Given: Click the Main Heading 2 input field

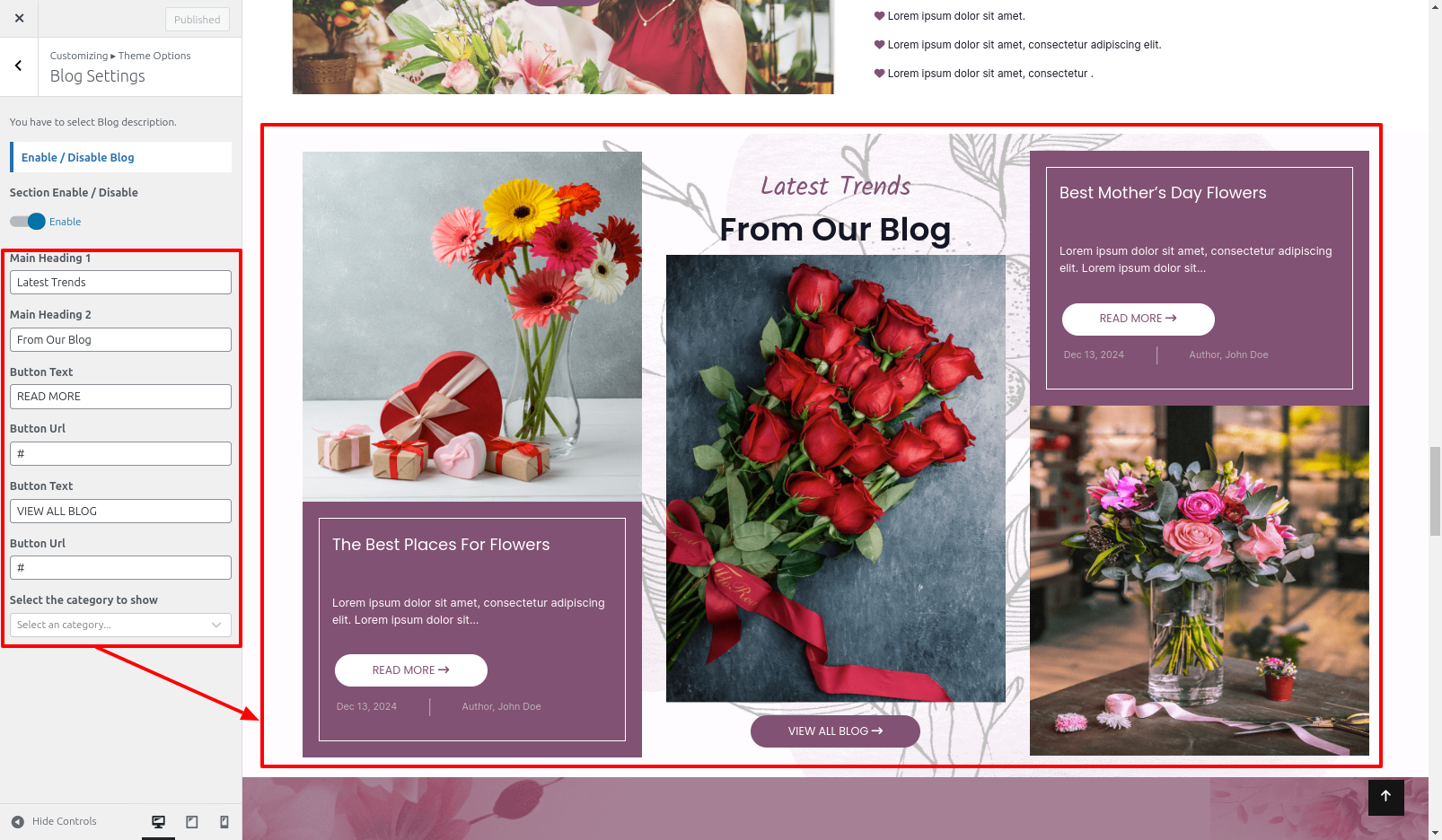Looking at the screenshot, I should point(120,340).
